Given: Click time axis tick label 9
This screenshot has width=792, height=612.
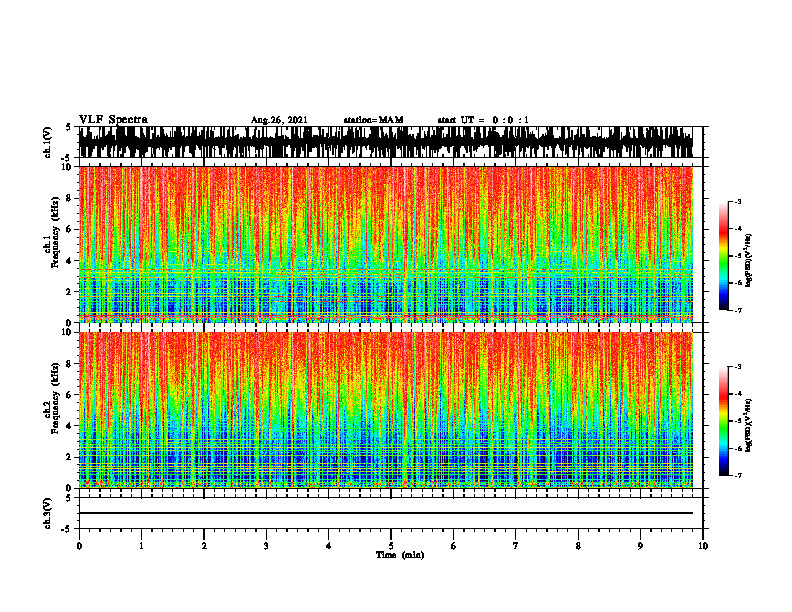Looking at the screenshot, I should (640, 546).
